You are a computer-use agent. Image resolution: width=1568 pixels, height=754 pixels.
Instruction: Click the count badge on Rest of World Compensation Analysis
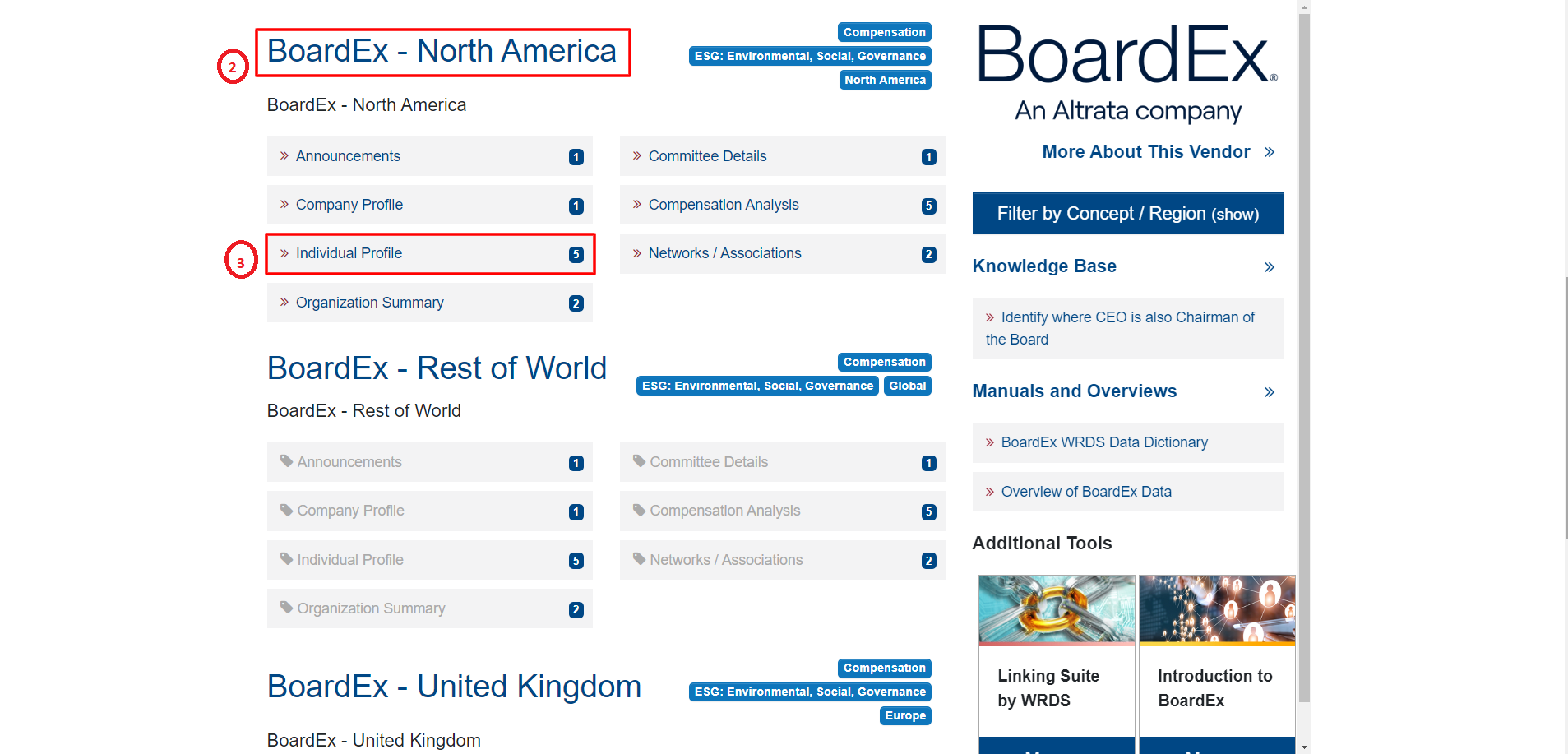pos(929,512)
